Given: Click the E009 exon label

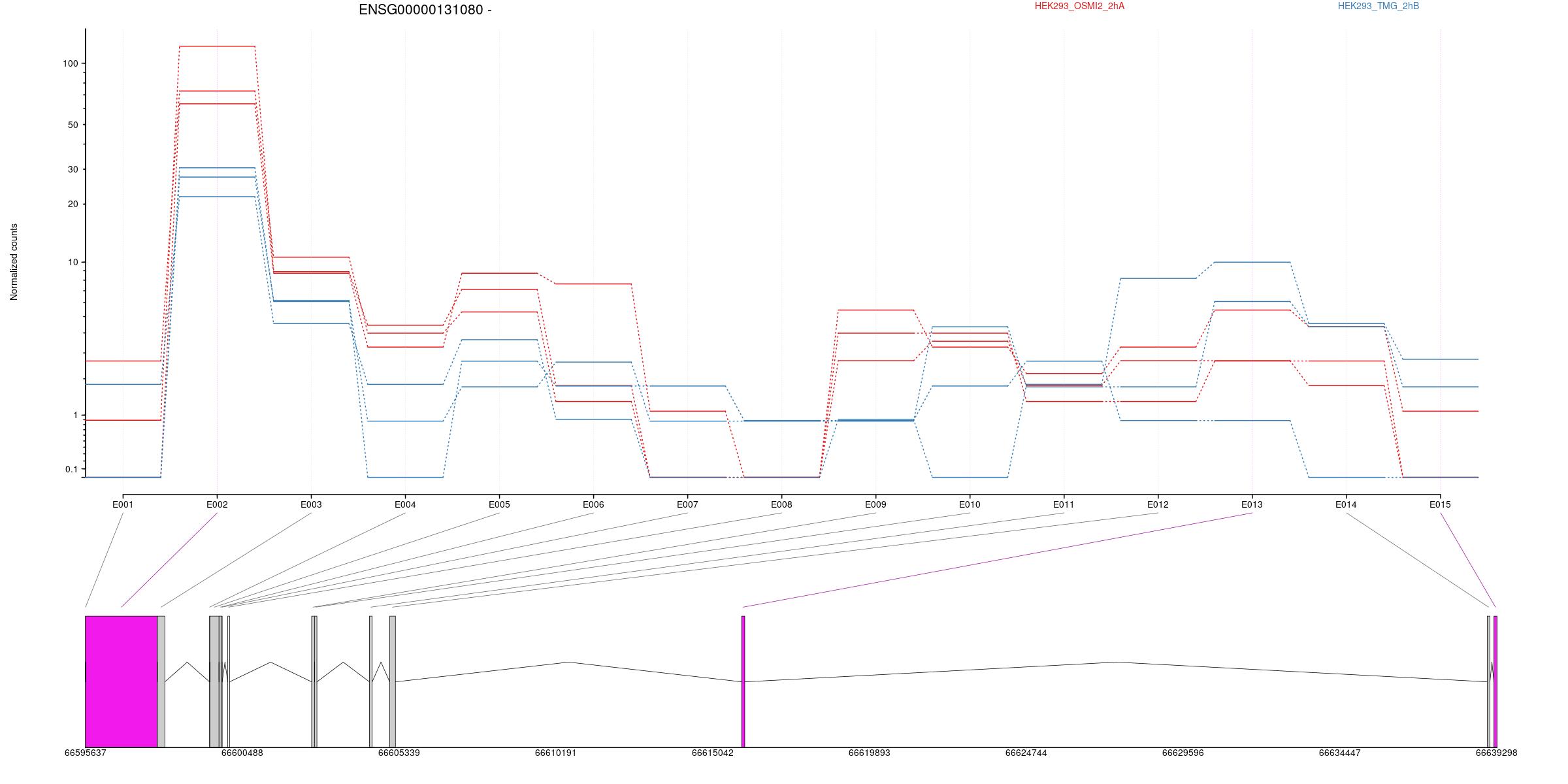Looking at the screenshot, I should click(x=875, y=504).
